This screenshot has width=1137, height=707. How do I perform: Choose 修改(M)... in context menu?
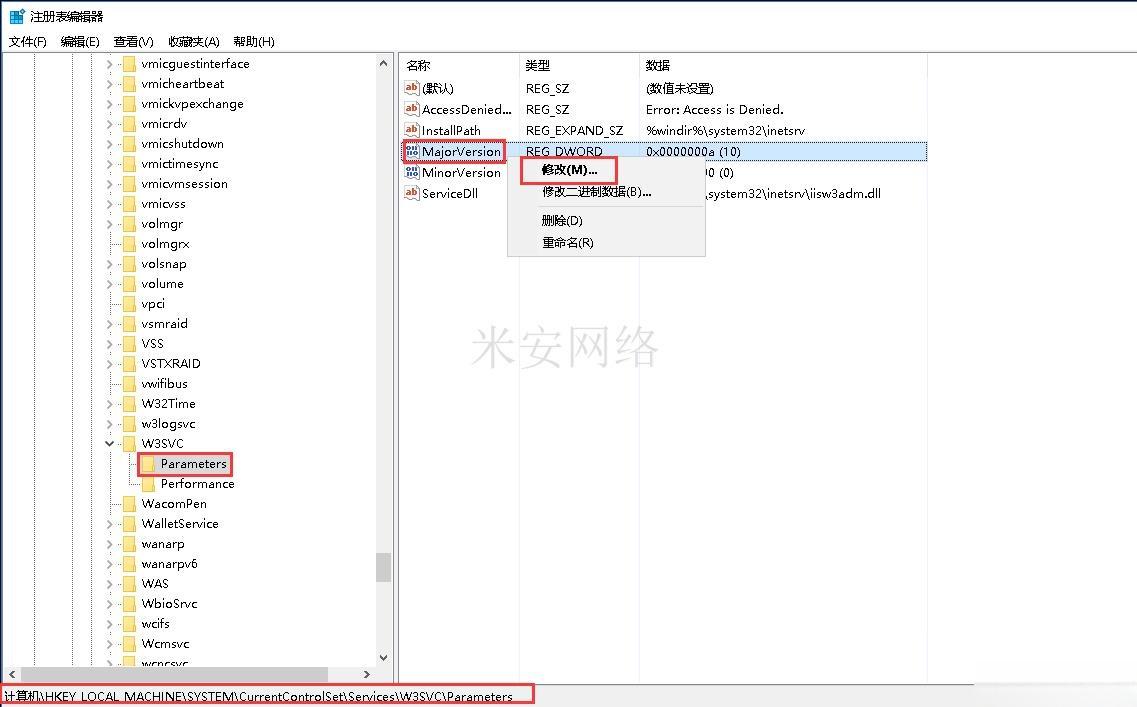[570, 170]
